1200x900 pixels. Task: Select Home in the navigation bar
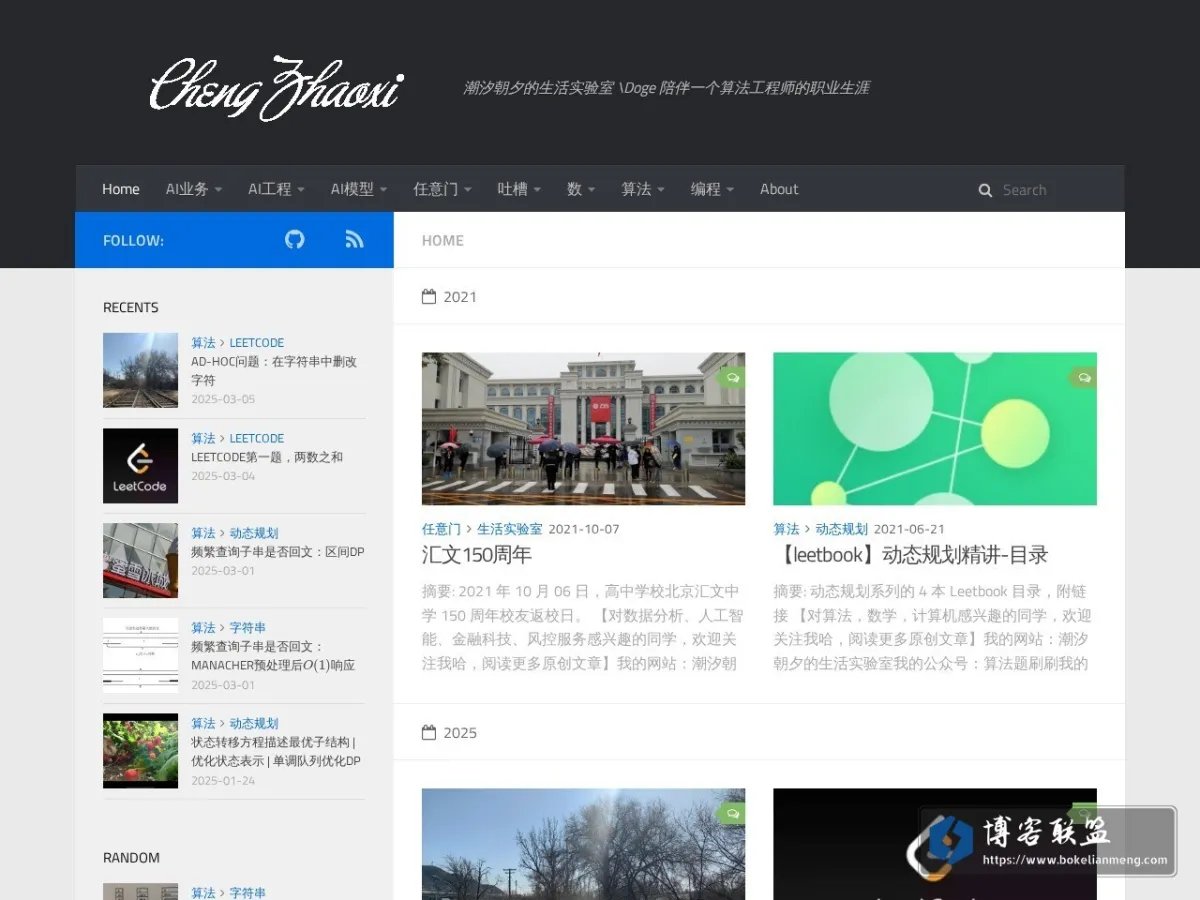click(121, 189)
